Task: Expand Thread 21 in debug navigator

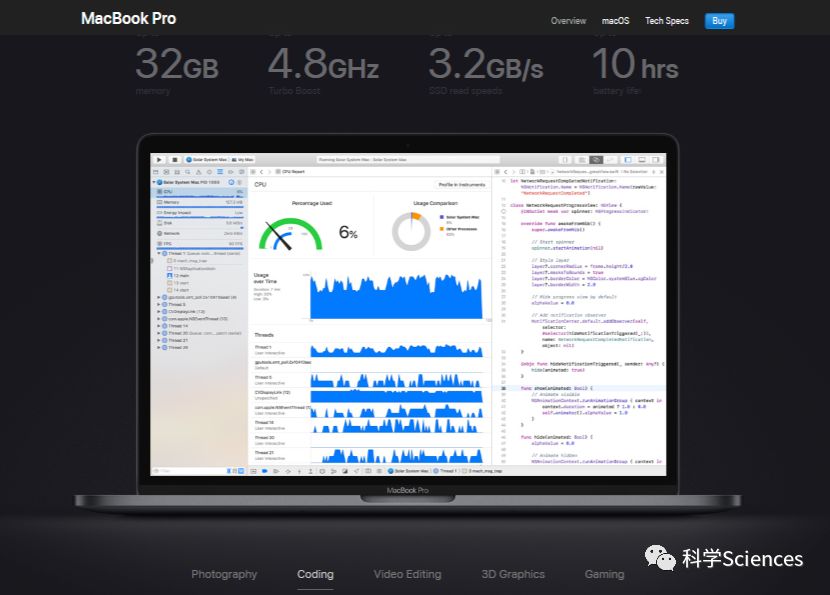Action: tap(159, 340)
